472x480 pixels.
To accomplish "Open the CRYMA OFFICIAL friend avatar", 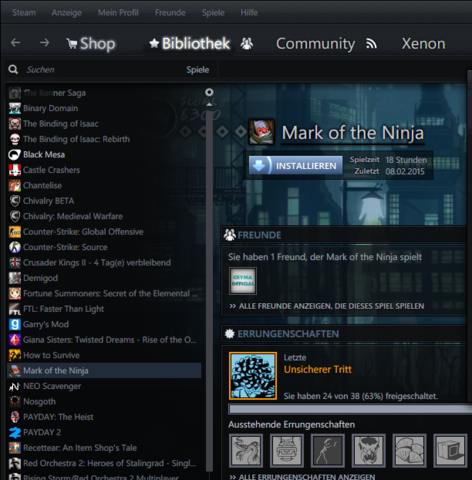I will [x=243, y=281].
